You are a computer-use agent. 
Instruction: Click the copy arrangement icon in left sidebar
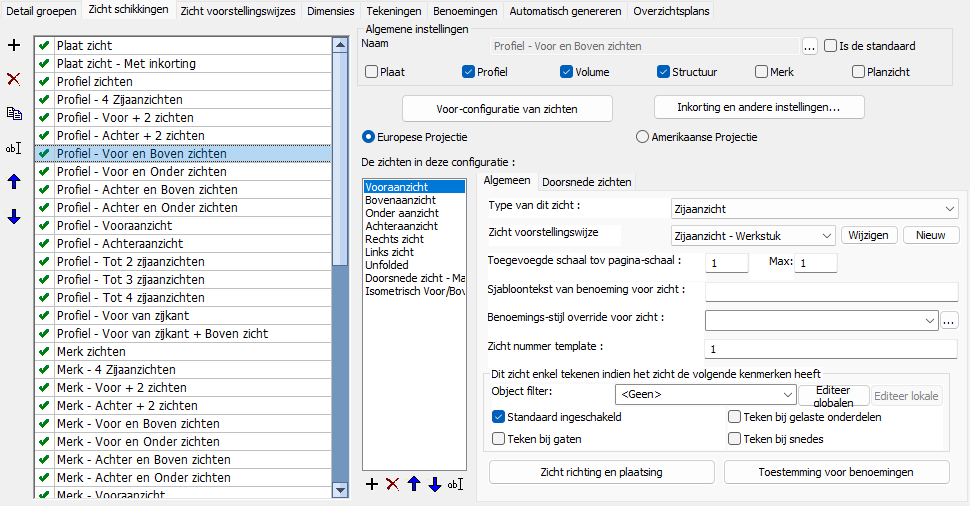[13, 114]
